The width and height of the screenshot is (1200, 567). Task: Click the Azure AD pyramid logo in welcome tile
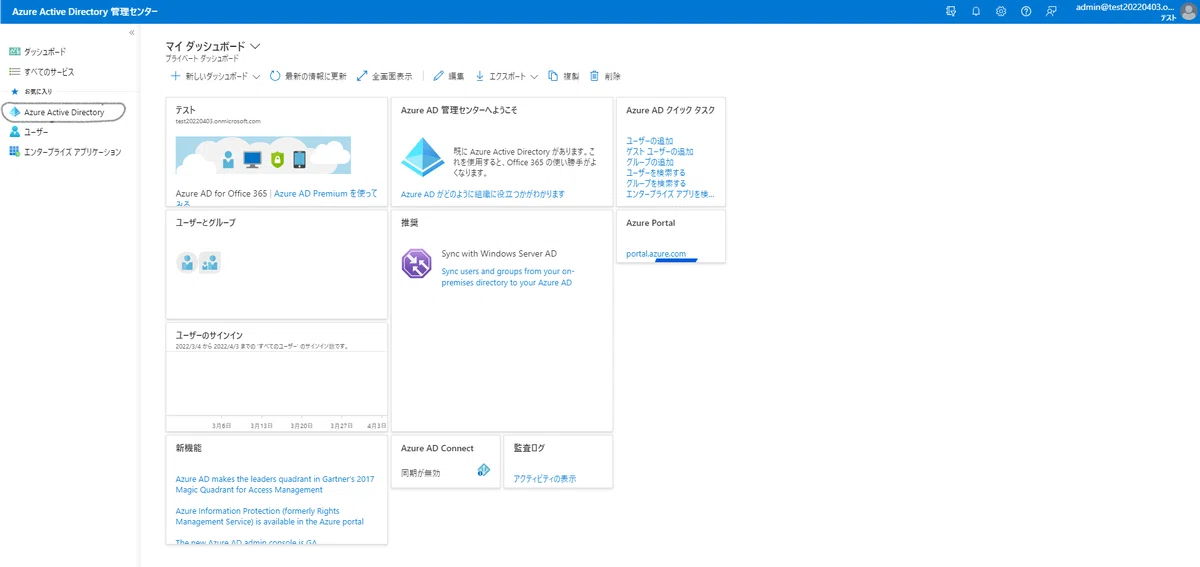[x=422, y=156]
